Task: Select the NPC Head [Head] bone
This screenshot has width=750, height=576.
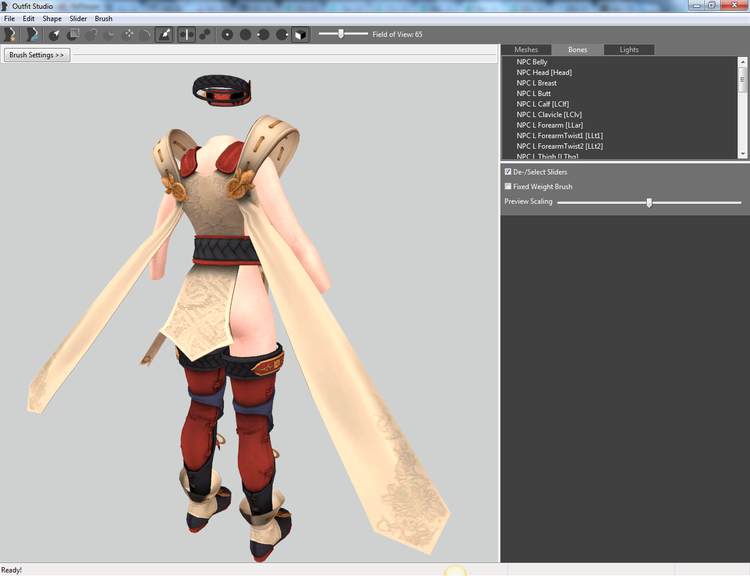Action: pos(544,72)
